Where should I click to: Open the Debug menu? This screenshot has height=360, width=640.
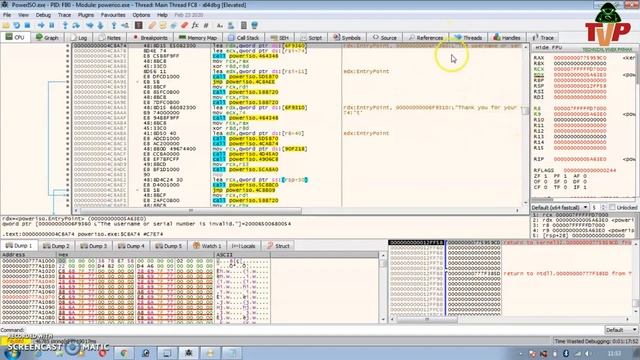[x=43, y=15]
